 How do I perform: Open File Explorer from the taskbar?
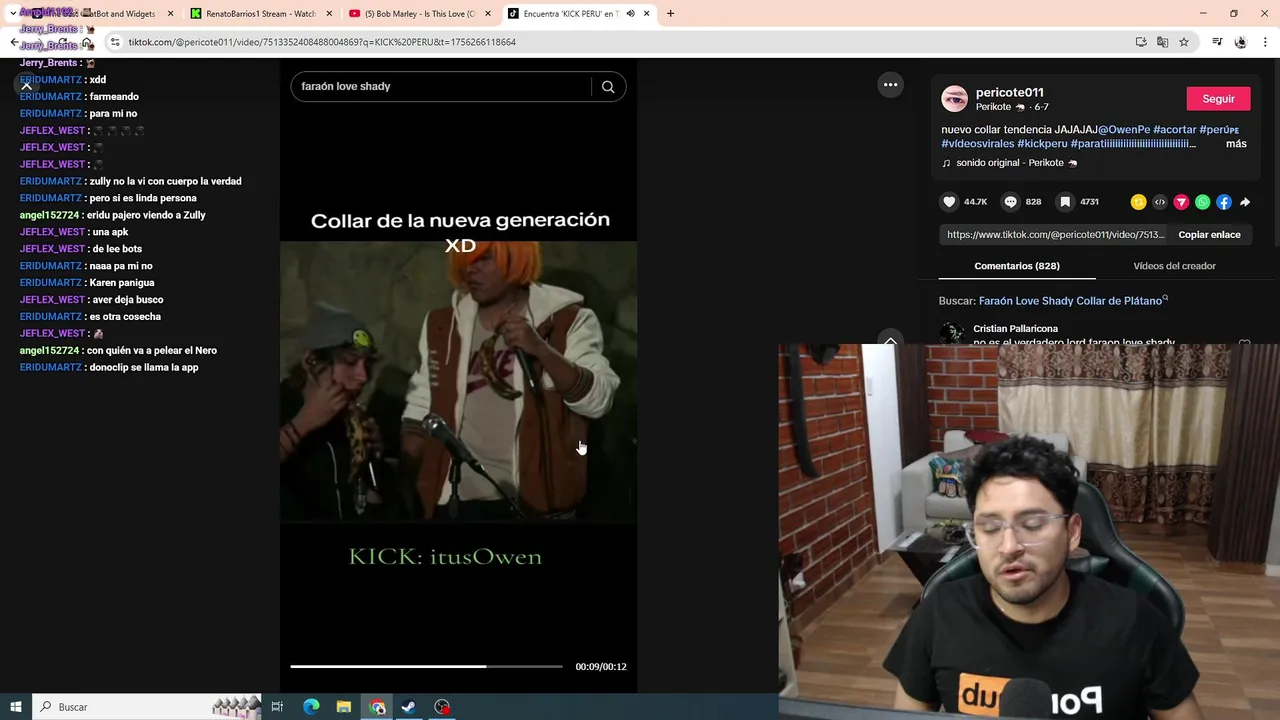pyautogui.click(x=343, y=707)
